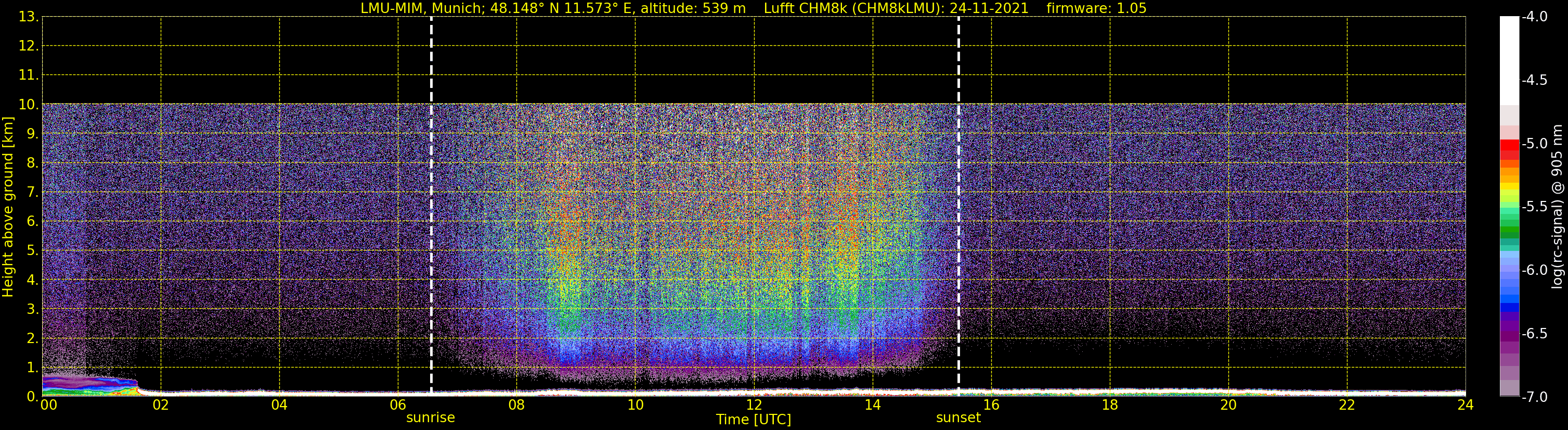This screenshot has width=1568, height=430.
Task: Click the '12.' tick on the height axis
Action: point(29,46)
